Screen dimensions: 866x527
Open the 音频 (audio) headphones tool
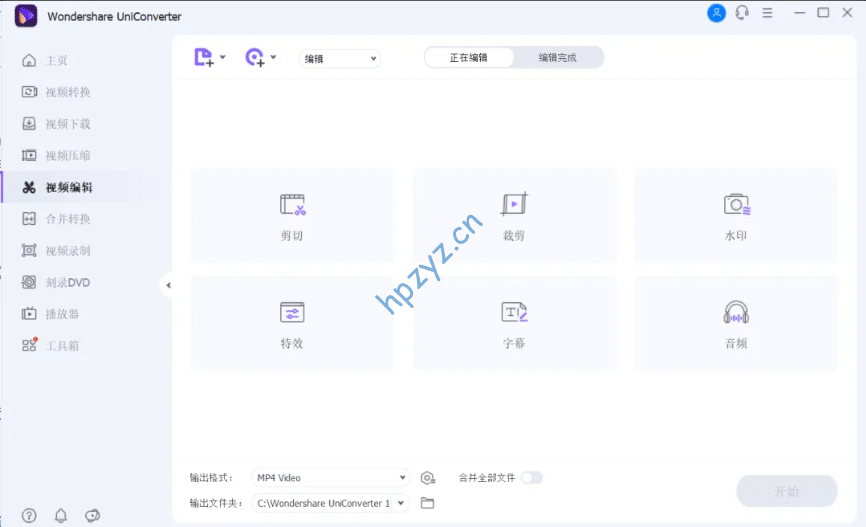(x=736, y=313)
